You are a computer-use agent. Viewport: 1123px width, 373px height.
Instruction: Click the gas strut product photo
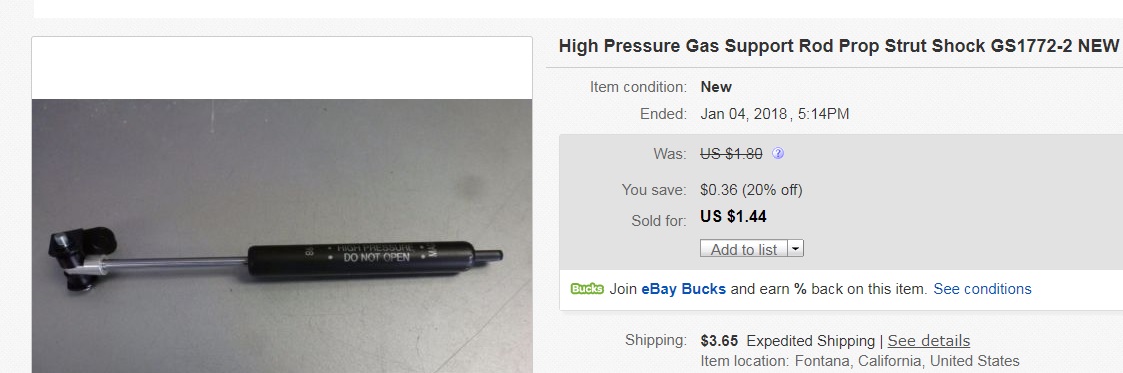click(282, 236)
